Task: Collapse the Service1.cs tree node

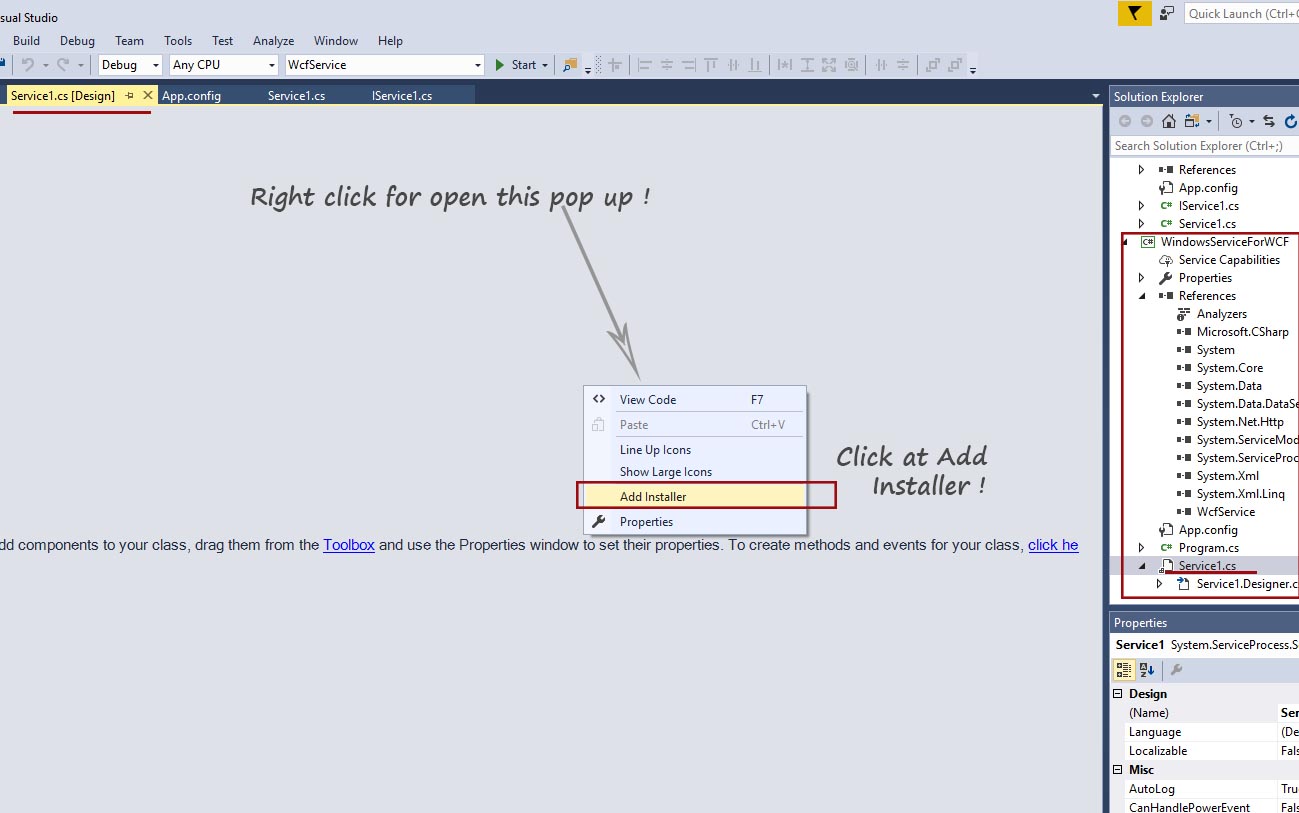Action: click(x=1141, y=566)
